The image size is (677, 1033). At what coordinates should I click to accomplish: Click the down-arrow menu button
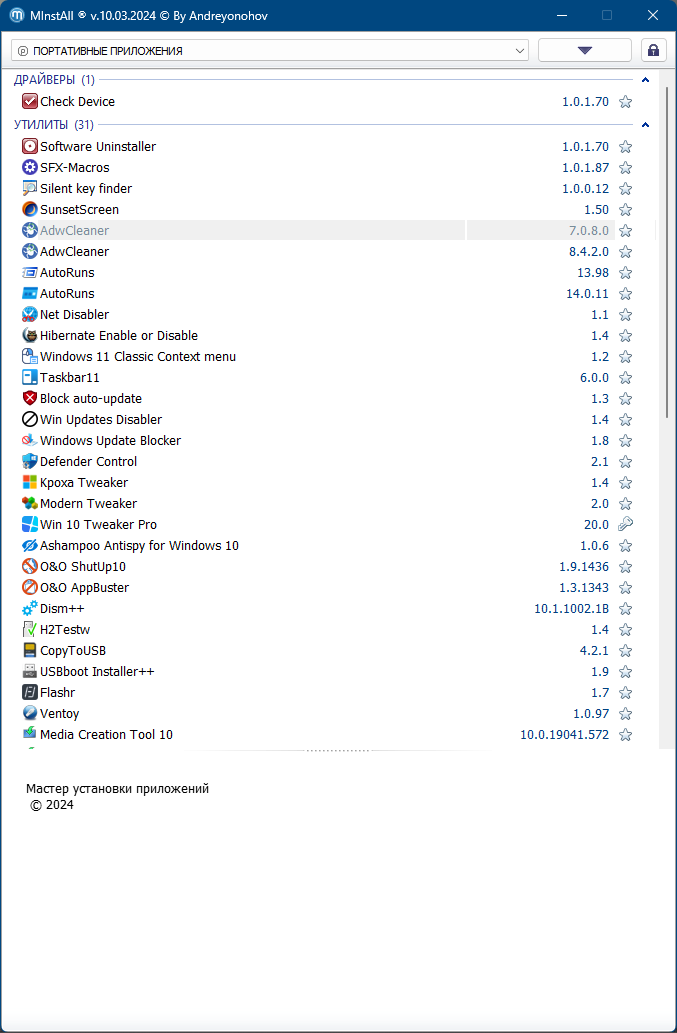pyautogui.click(x=585, y=50)
